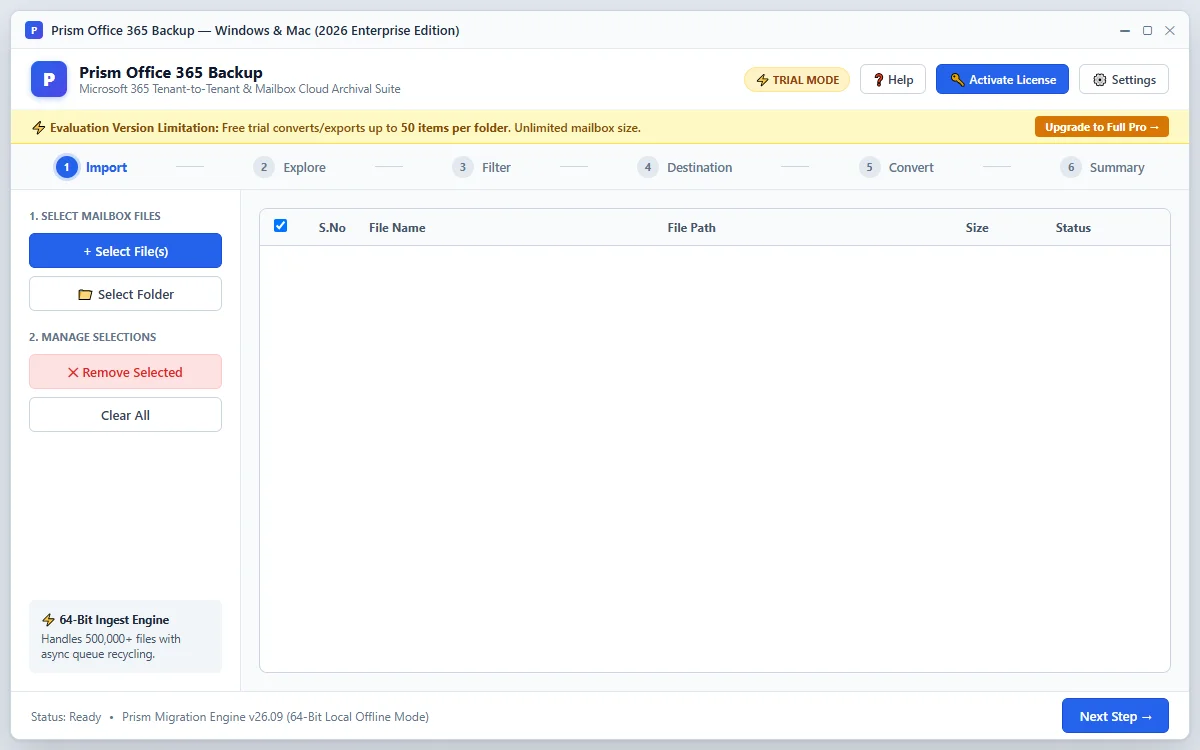This screenshot has height=750, width=1200.
Task: Click the red X icon on Remove Selected
Action: coord(73,373)
